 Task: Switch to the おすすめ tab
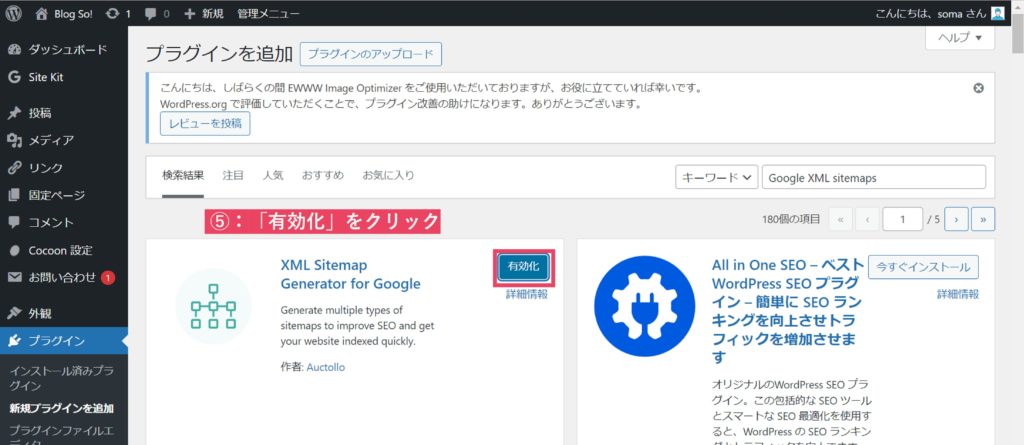click(322, 175)
